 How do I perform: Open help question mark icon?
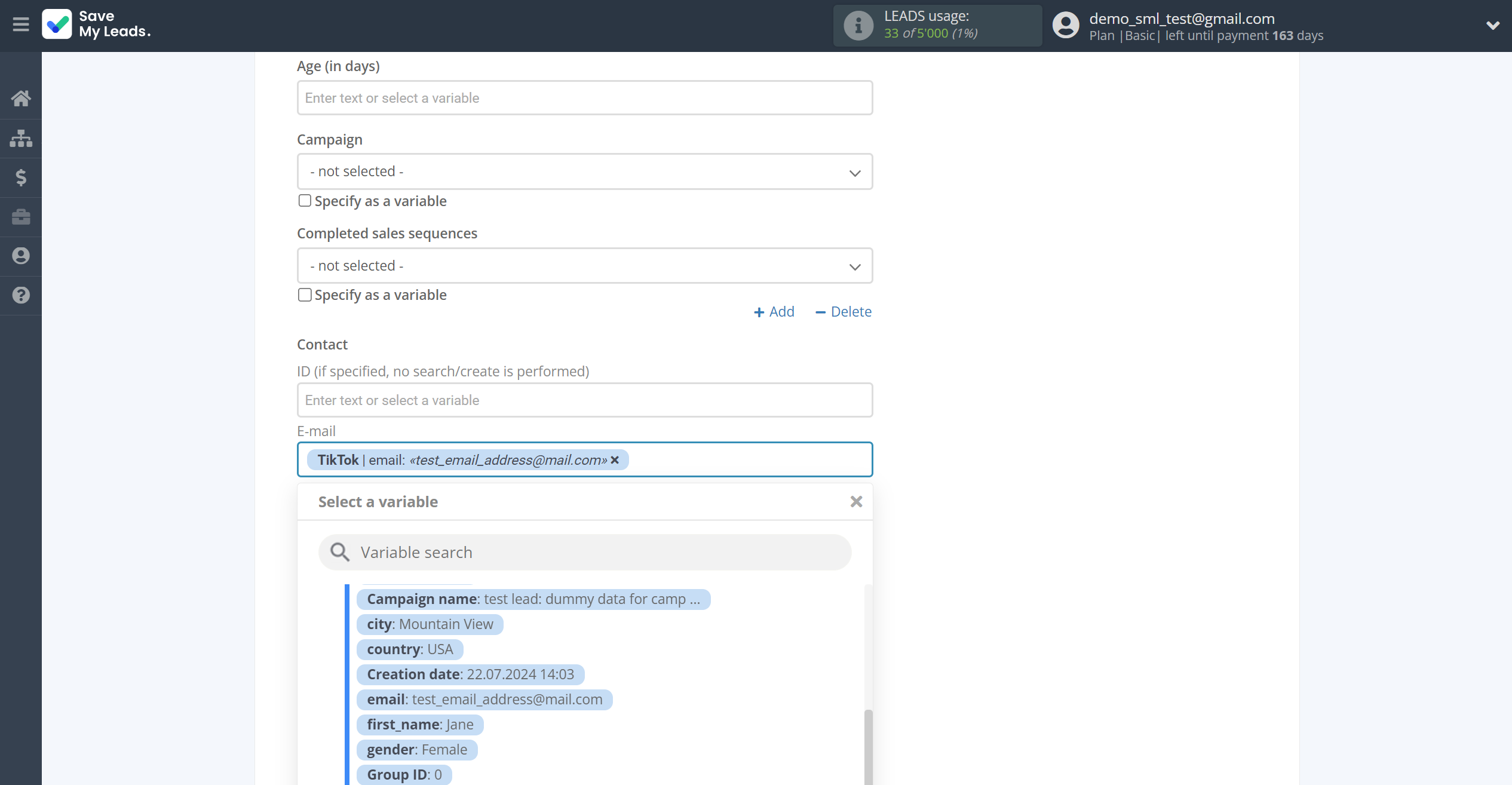tap(21, 295)
